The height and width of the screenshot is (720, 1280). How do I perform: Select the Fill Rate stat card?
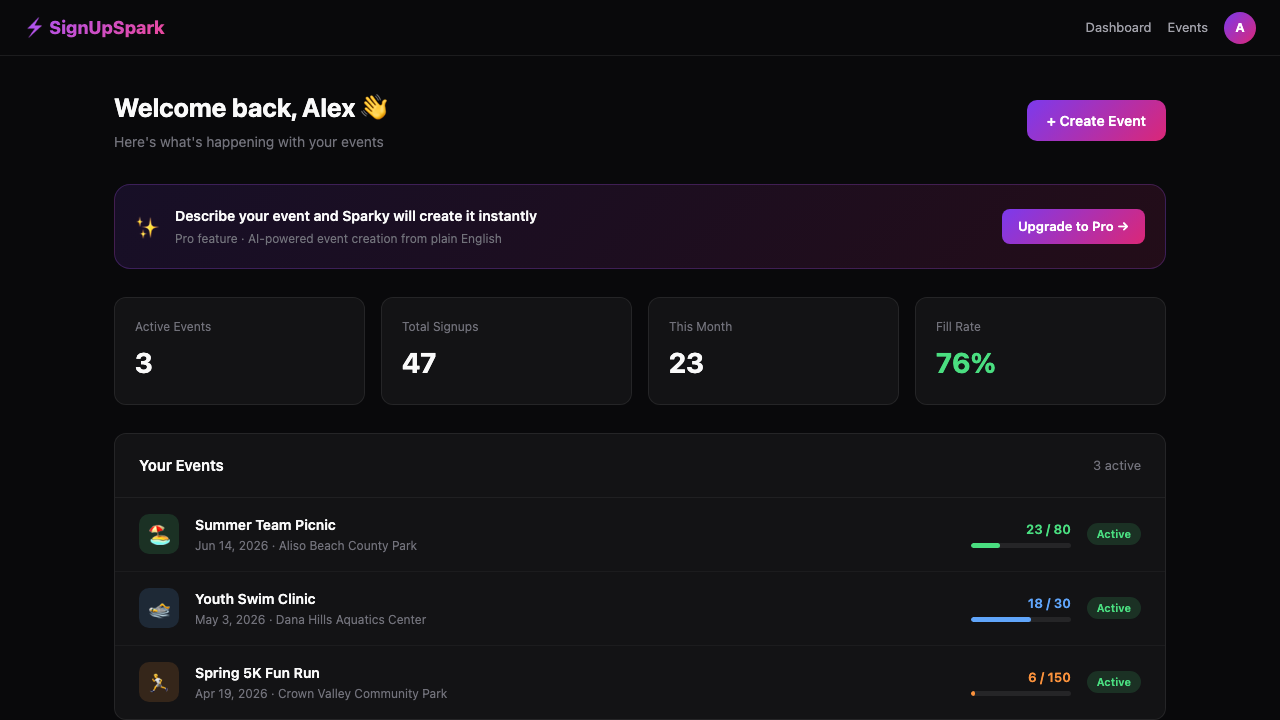[x=1040, y=351]
